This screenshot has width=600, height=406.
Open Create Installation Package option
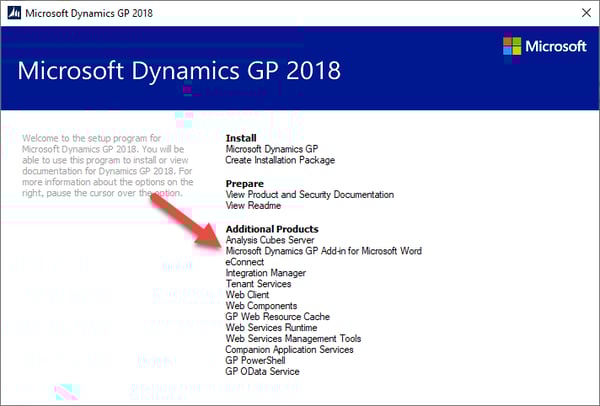point(280,160)
